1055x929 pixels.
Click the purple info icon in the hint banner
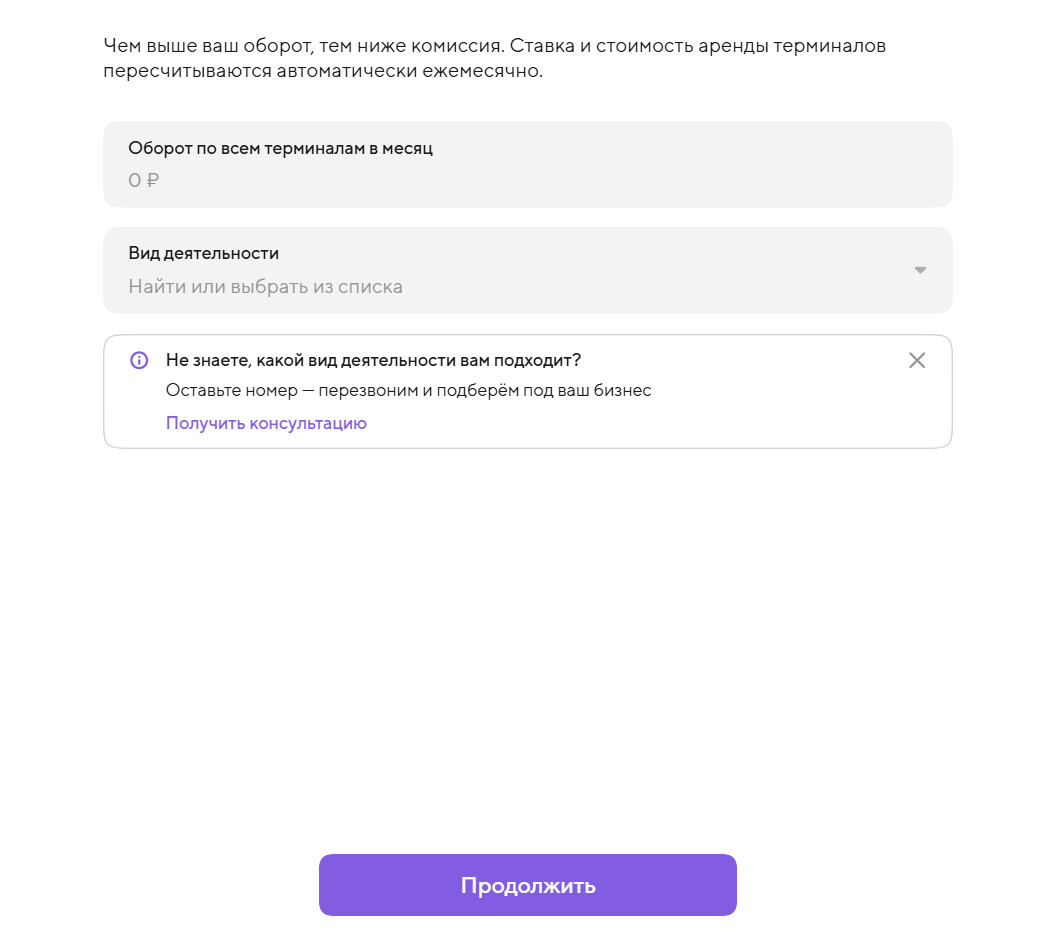tap(139, 361)
